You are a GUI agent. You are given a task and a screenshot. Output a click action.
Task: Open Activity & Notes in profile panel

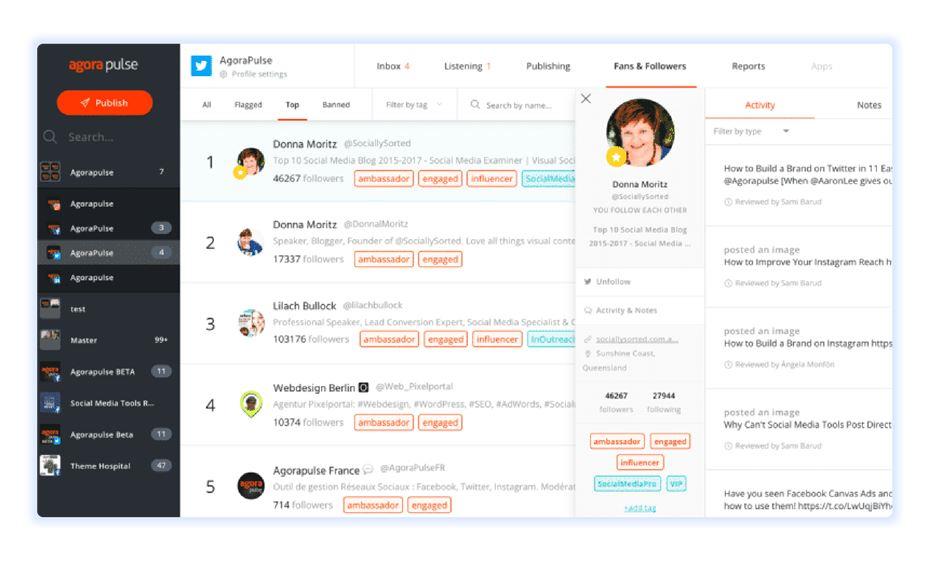pos(626,310)
